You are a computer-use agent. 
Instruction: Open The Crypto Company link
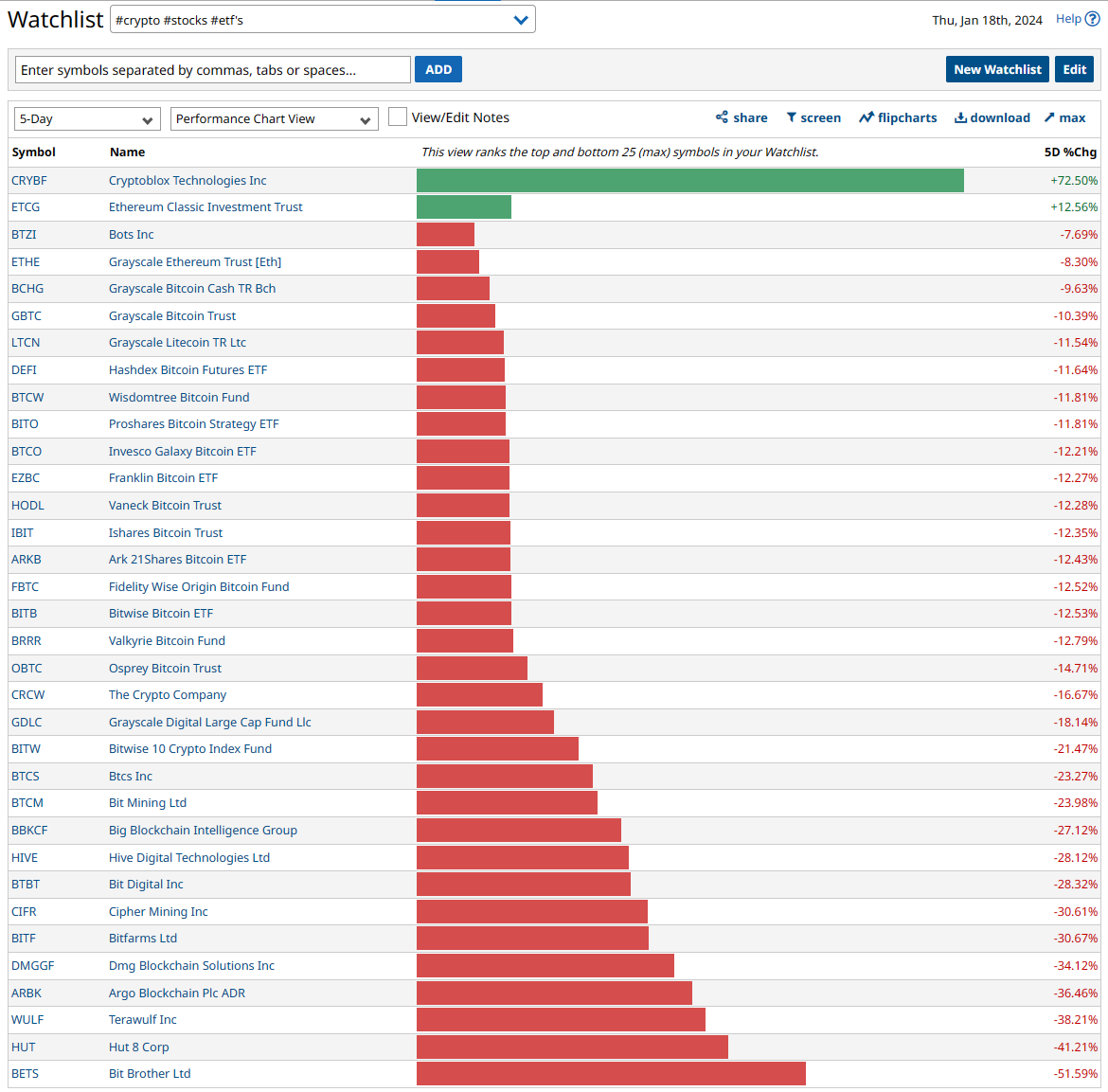168,695
